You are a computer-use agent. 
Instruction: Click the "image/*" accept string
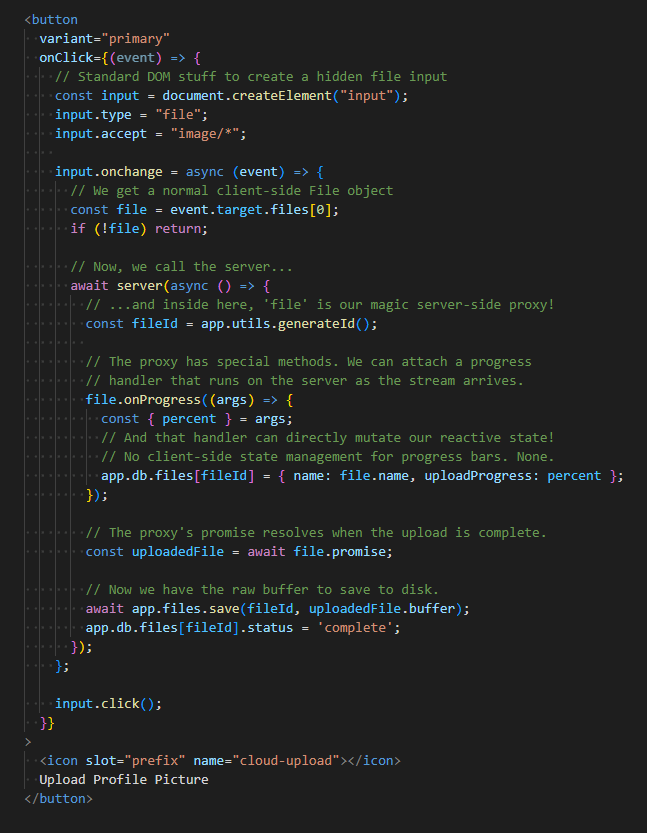208,133
